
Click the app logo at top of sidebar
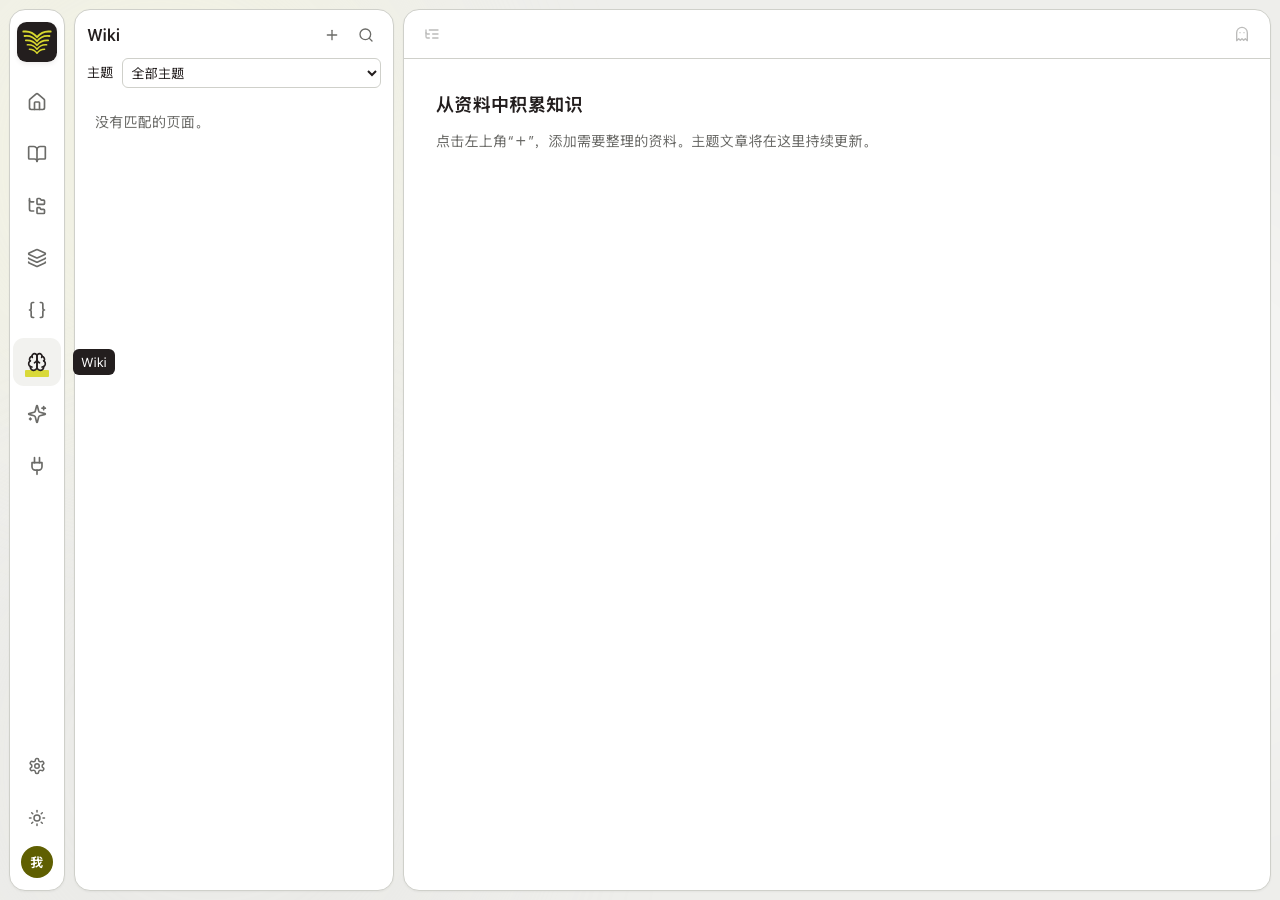tap(37, 42)
